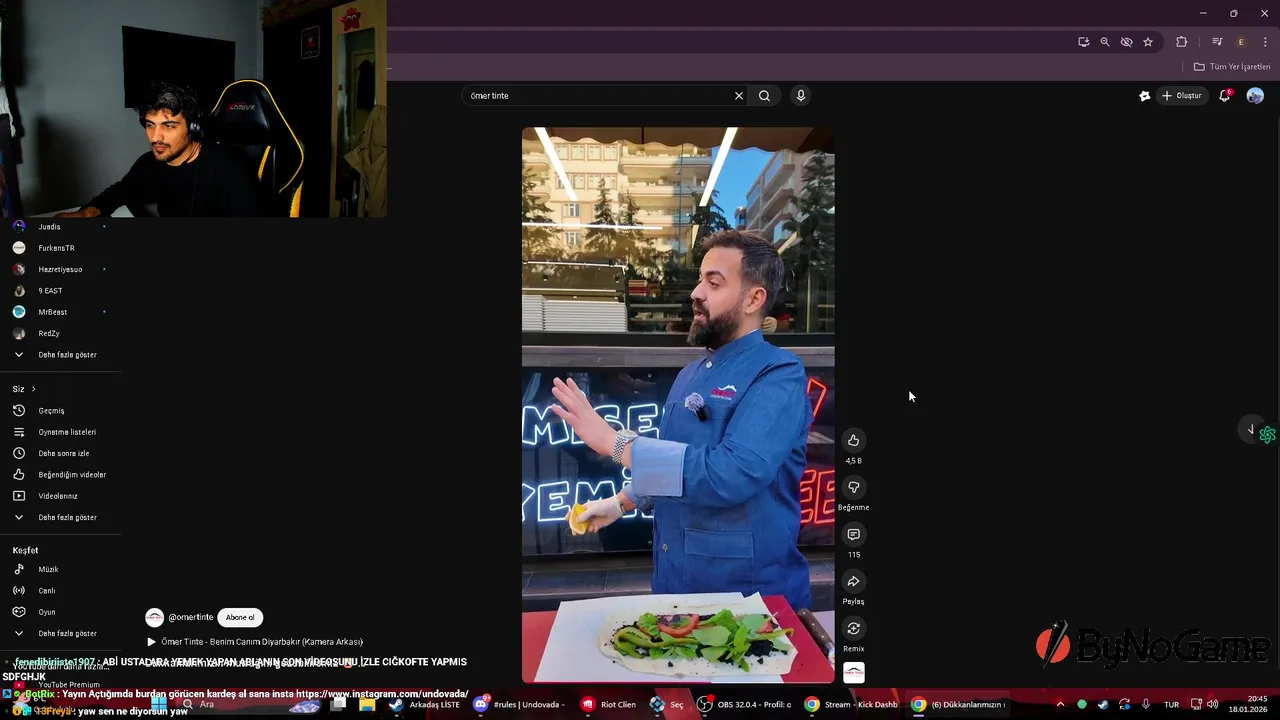This screenshot has height=720, width=1280.
Task: Open the volume control in system tray
Action: (x=1212, y=704)
